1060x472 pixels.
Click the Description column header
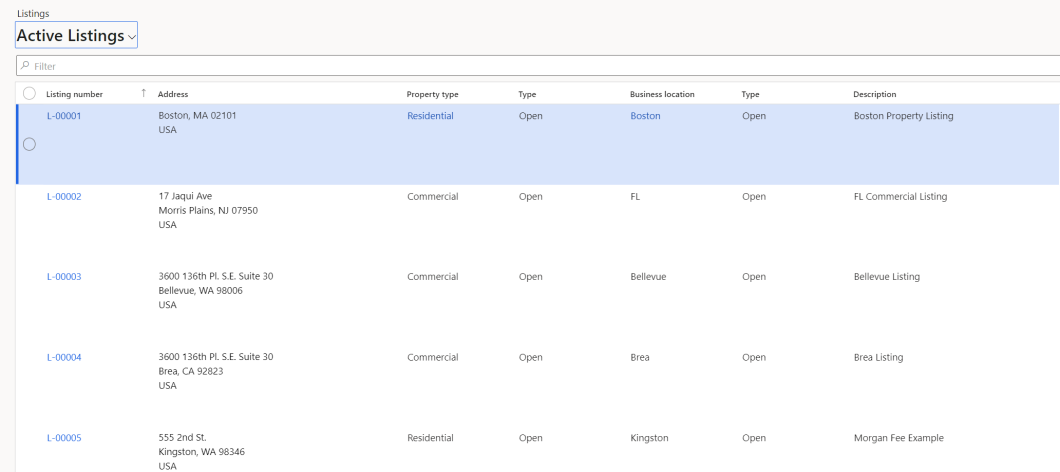[874, 94]
